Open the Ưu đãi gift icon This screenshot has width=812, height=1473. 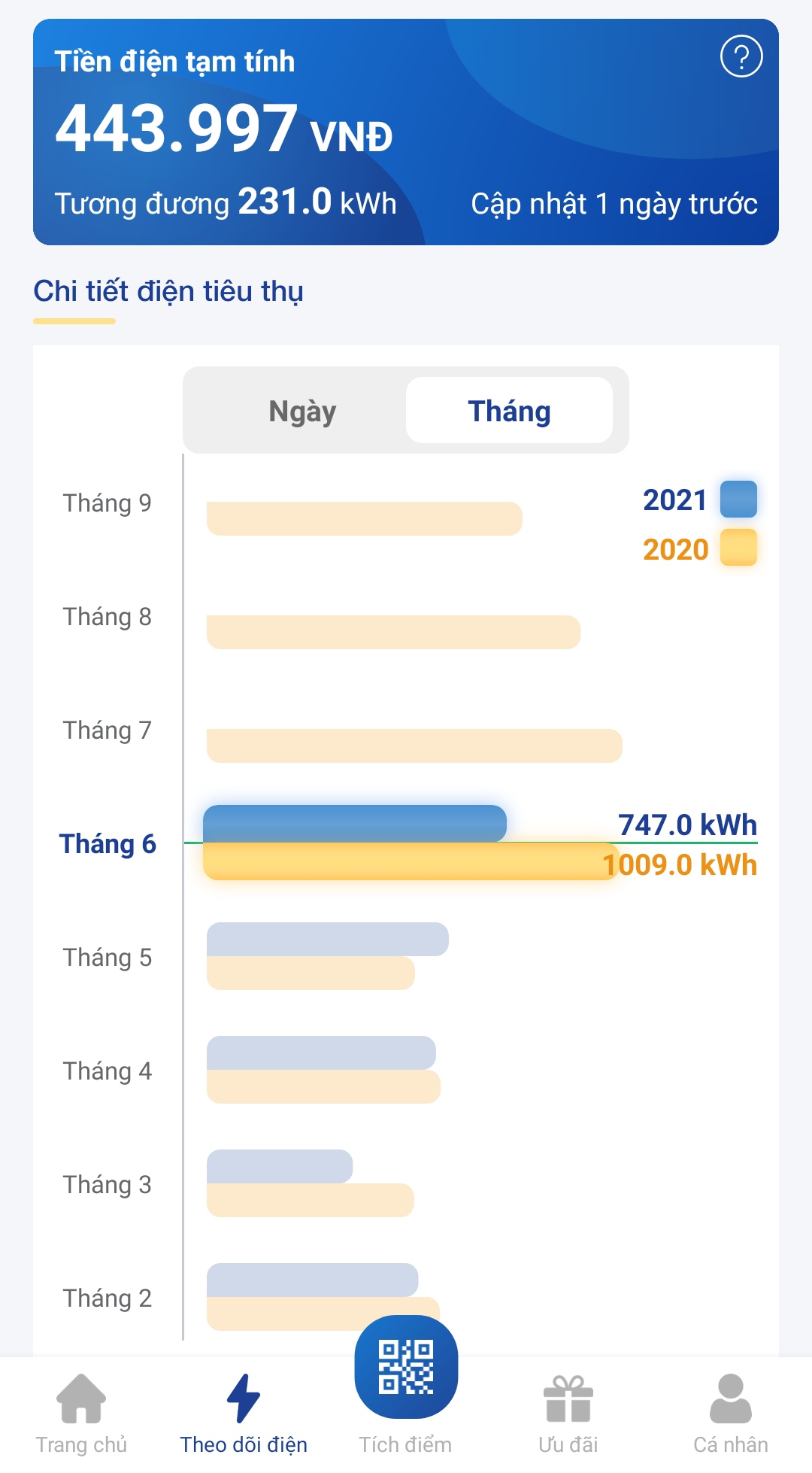pyautogui.click(x=568, y=1399)
